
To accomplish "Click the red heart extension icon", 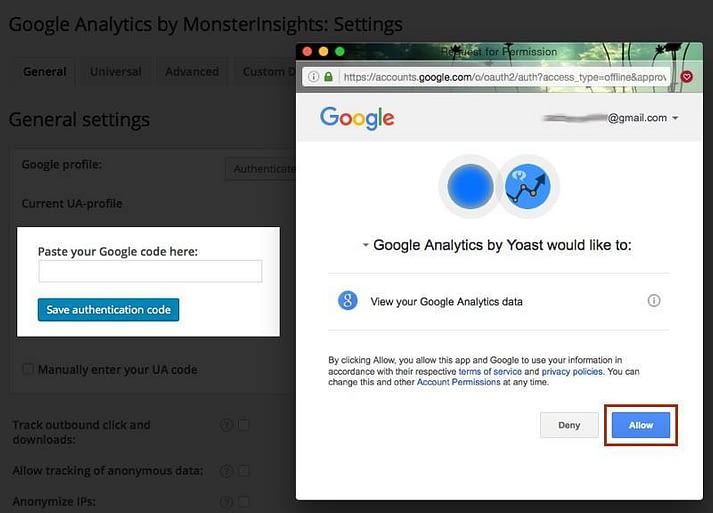I will [687, 77].
